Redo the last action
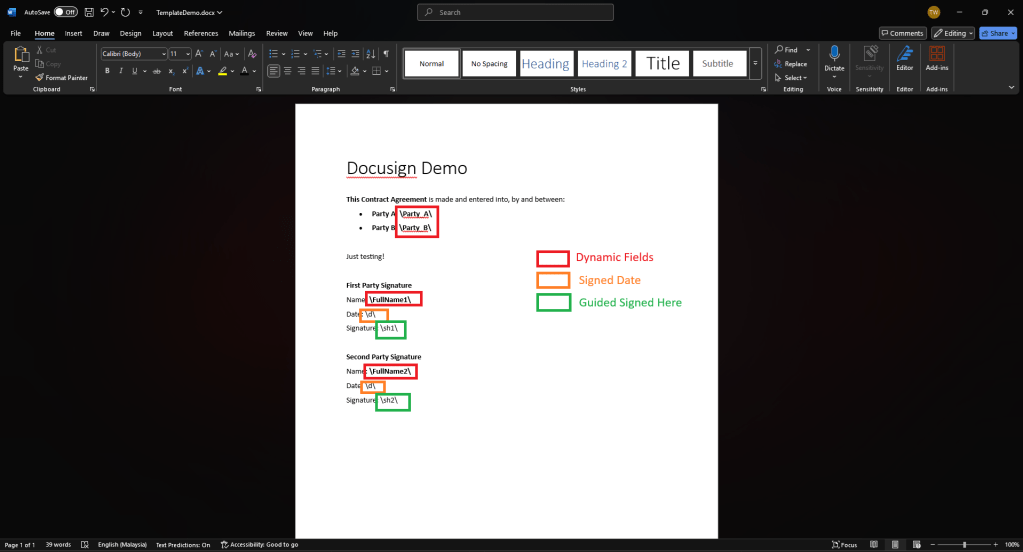This screenshot has width=1023, height=552. coord(125,12)
